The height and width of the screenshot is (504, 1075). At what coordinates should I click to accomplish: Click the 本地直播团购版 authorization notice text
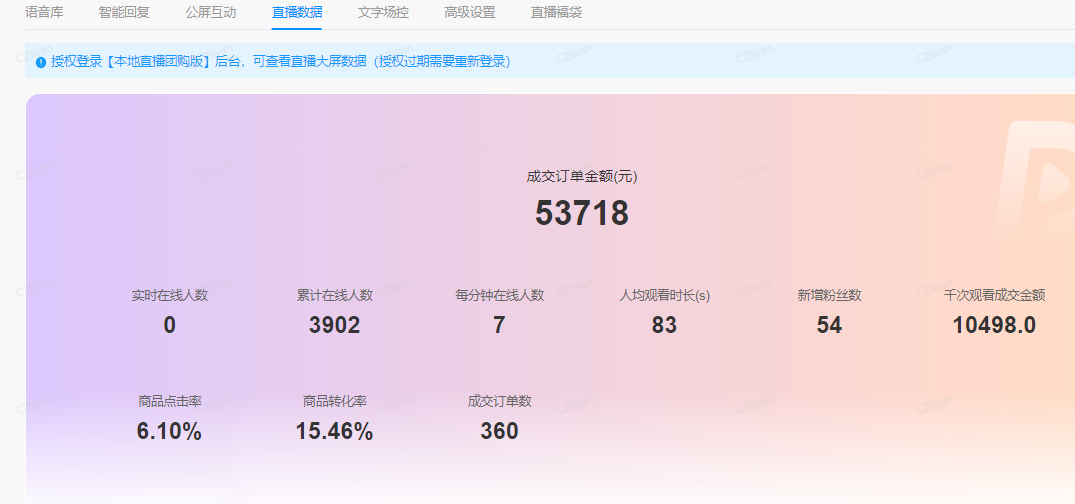(x=280, y=62)
